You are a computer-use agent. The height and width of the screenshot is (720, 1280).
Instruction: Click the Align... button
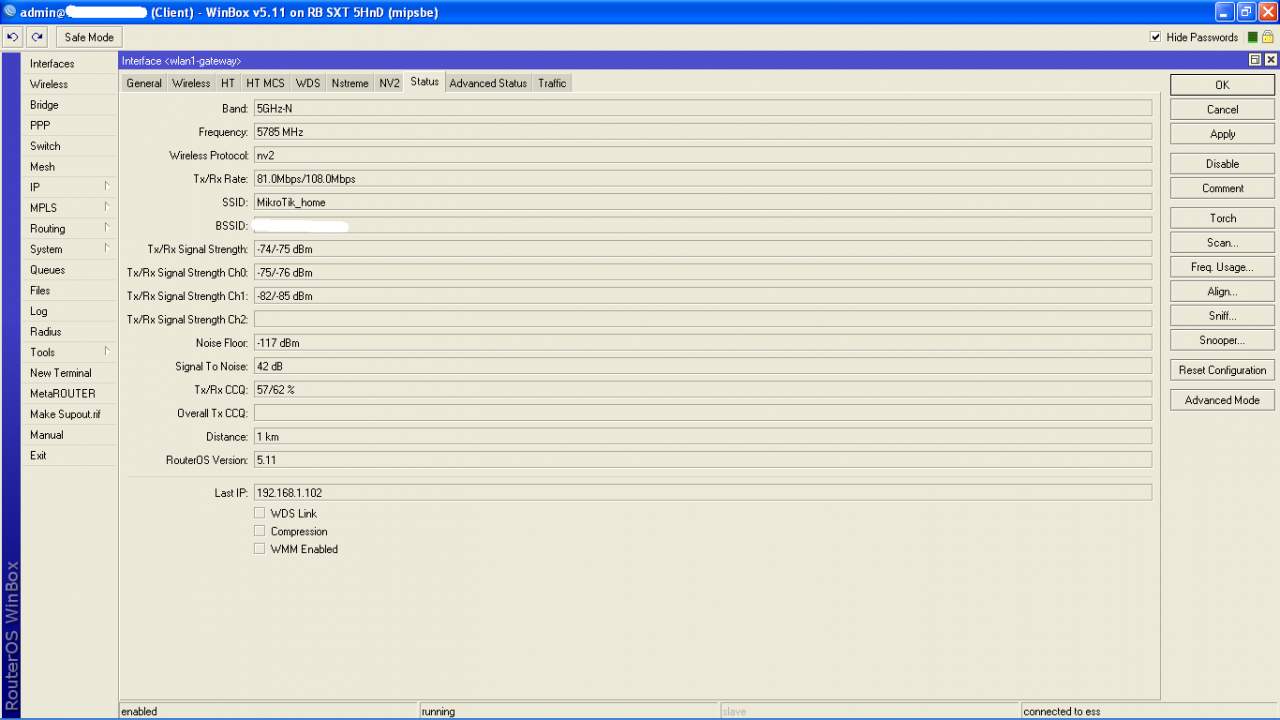click(1222, 292)
